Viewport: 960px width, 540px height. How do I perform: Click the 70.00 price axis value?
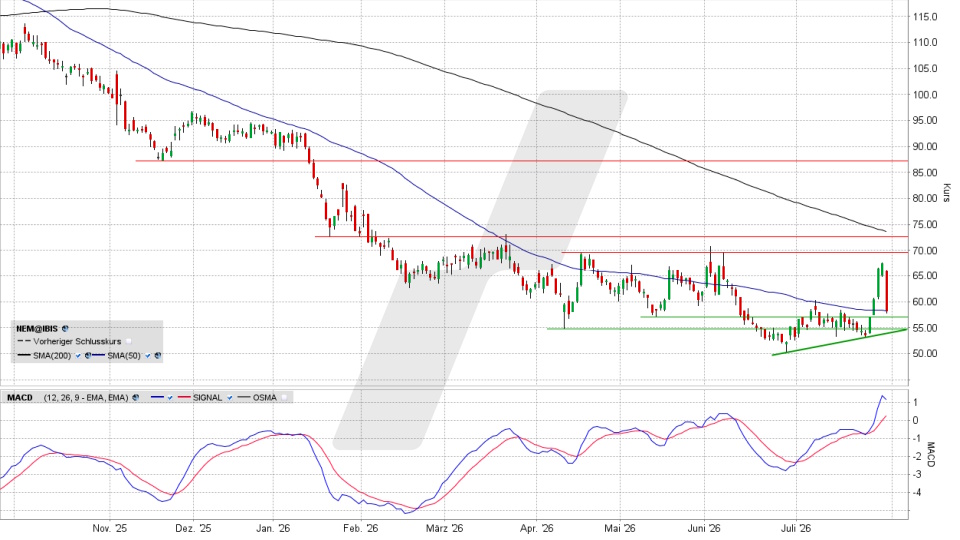pyautogui.click(x=925, y=250)
